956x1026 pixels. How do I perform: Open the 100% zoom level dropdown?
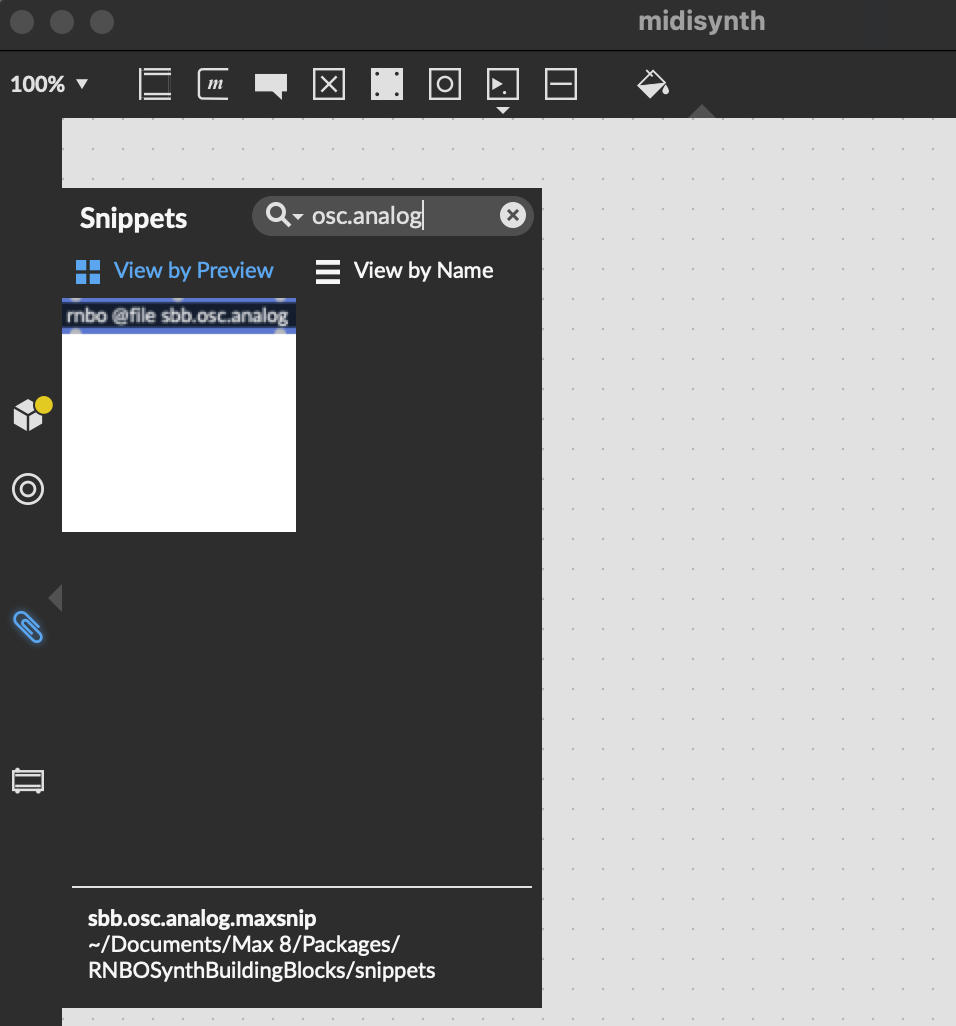pyautogui.click(x=49, y=84)
